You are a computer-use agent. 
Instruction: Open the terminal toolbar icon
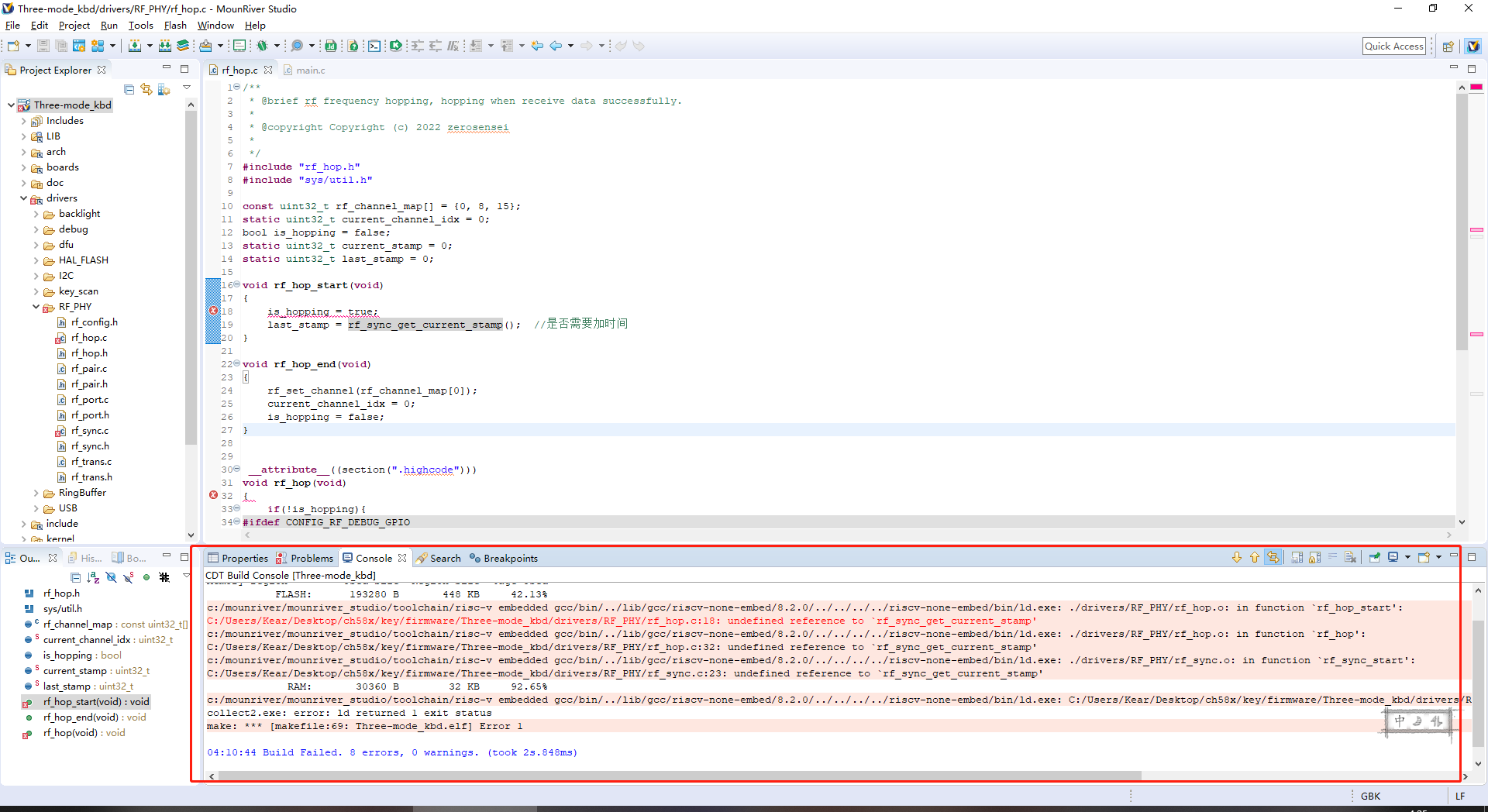coord(374,46)
